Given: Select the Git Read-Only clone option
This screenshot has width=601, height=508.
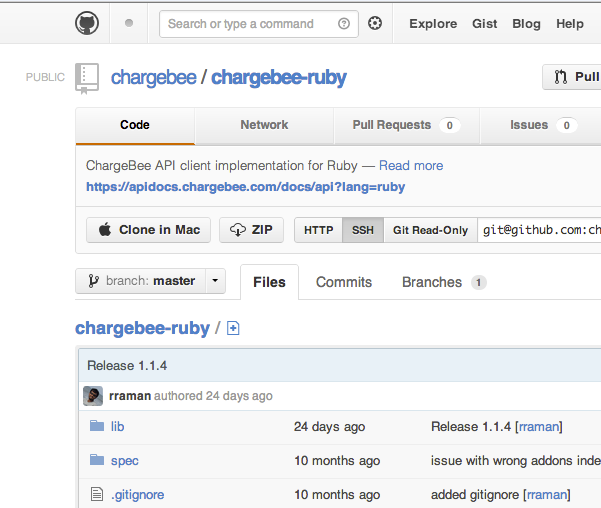Looking at the screenshot, I should click(430, 230).
